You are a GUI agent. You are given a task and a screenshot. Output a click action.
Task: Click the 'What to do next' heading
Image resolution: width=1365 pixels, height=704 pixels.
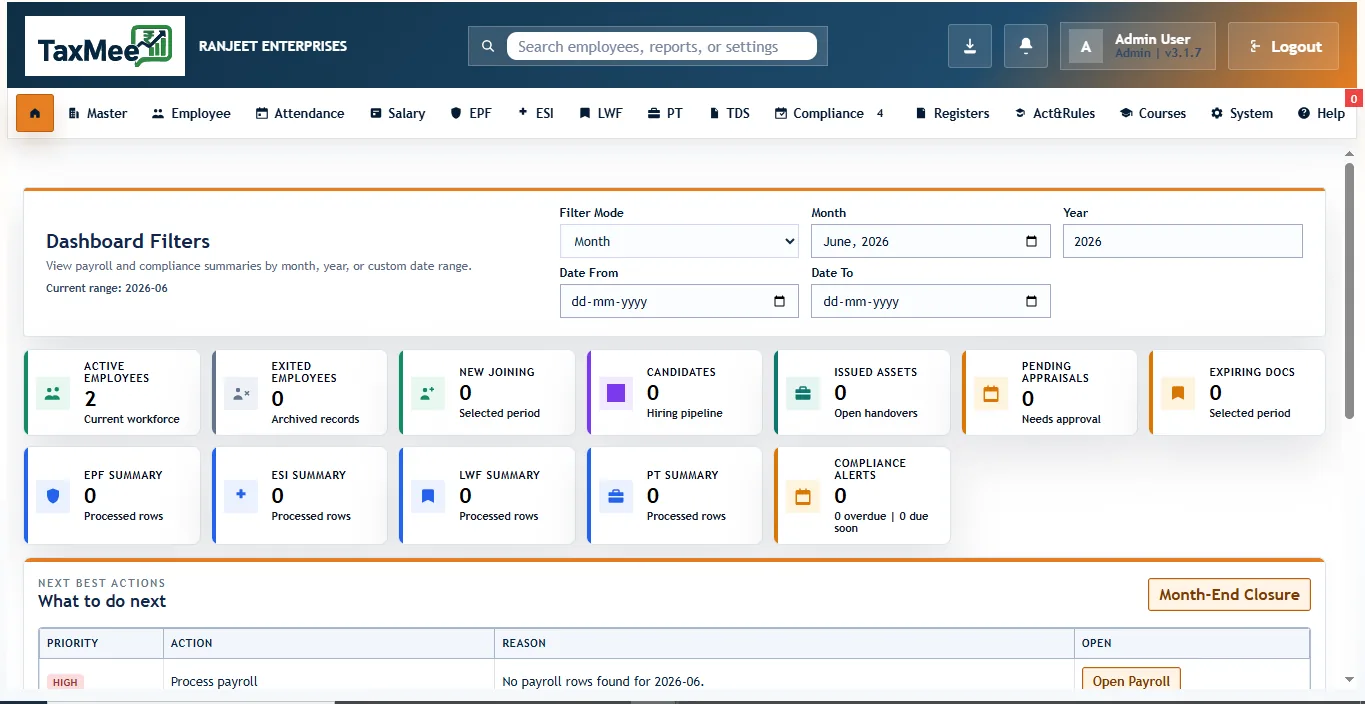click(102, 601)
